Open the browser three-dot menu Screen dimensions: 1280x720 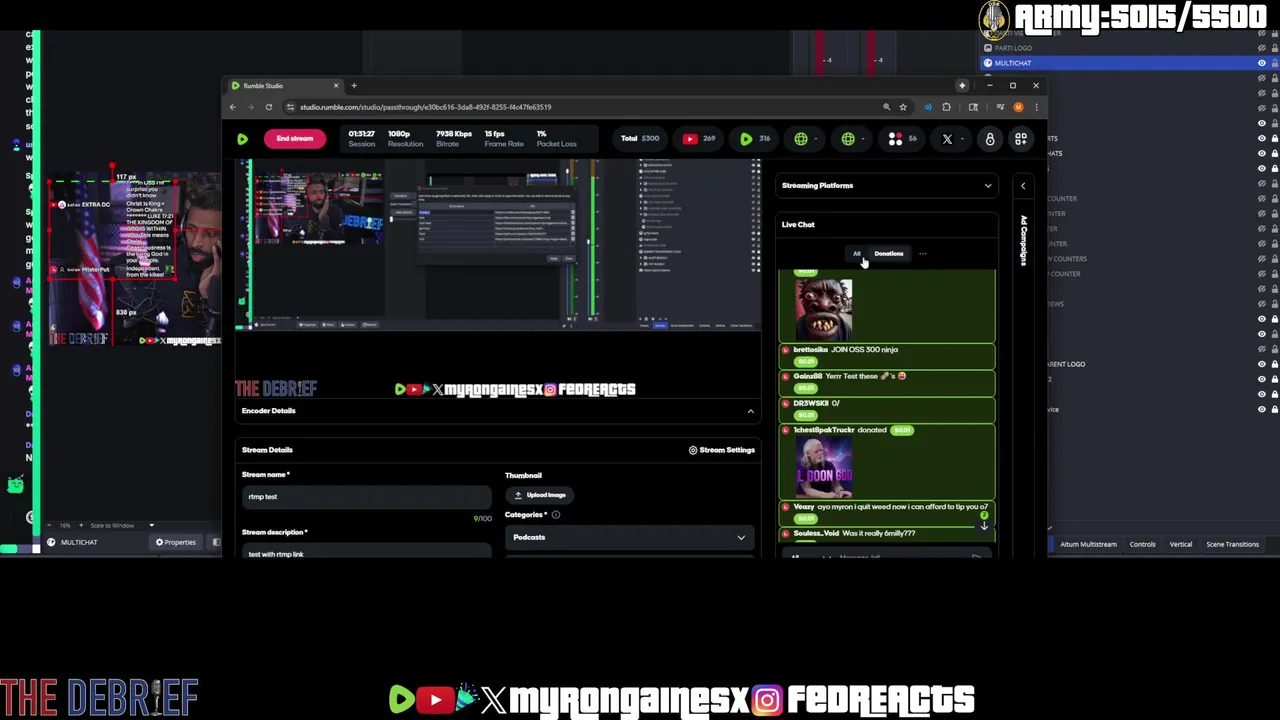pyautogui.click(x=1036, y=107)
